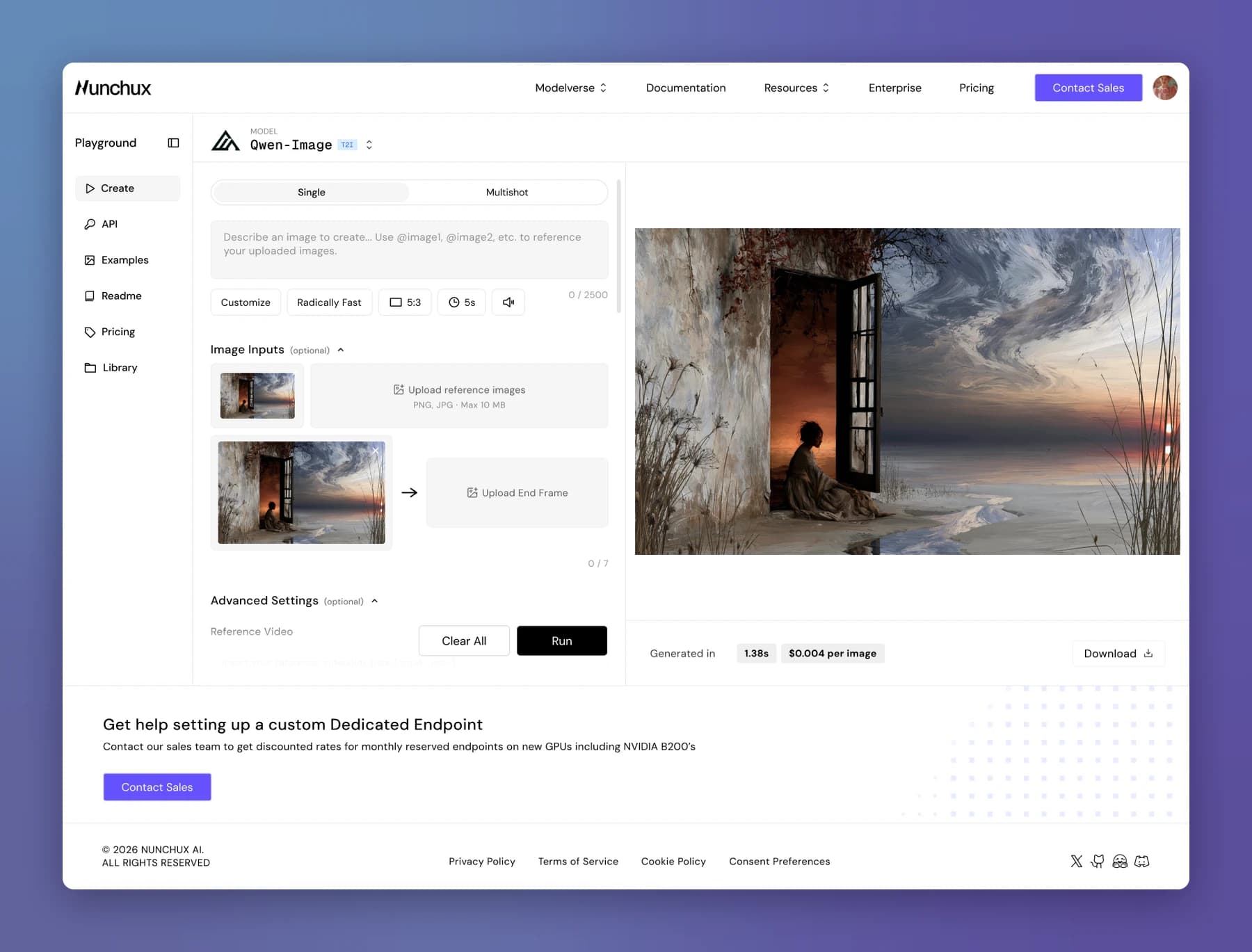Open the 5s duration selector
Image resolution: width=1252 pixels, height=952 pixels.
point(462,302)
